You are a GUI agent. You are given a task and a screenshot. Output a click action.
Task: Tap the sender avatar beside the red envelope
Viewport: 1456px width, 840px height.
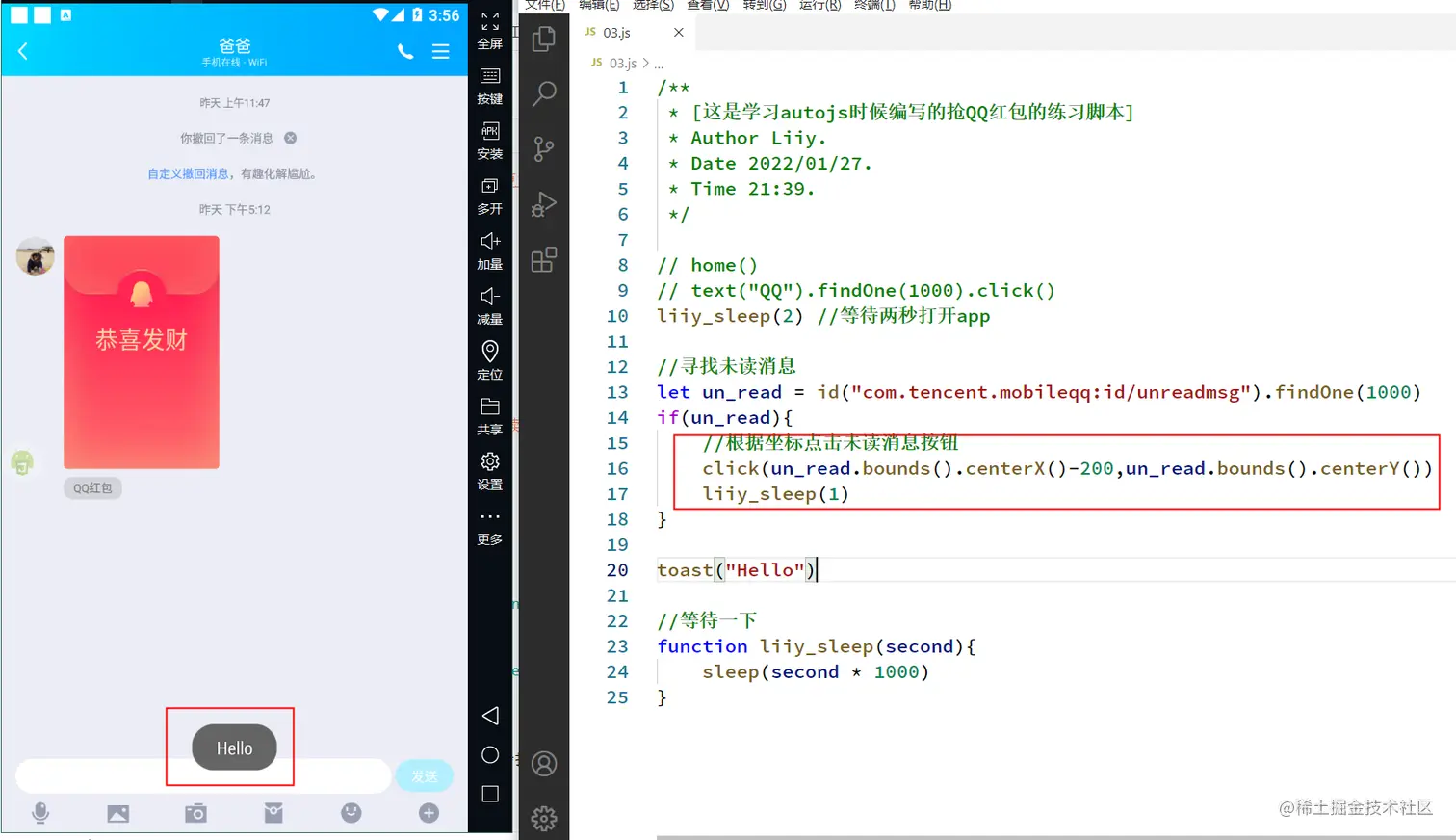point(36,256)
